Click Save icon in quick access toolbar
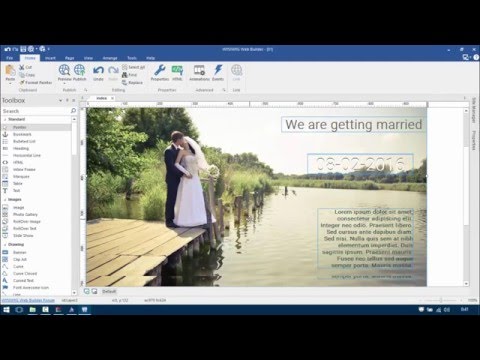Viewport: 480px width, 360px height. 23,49
